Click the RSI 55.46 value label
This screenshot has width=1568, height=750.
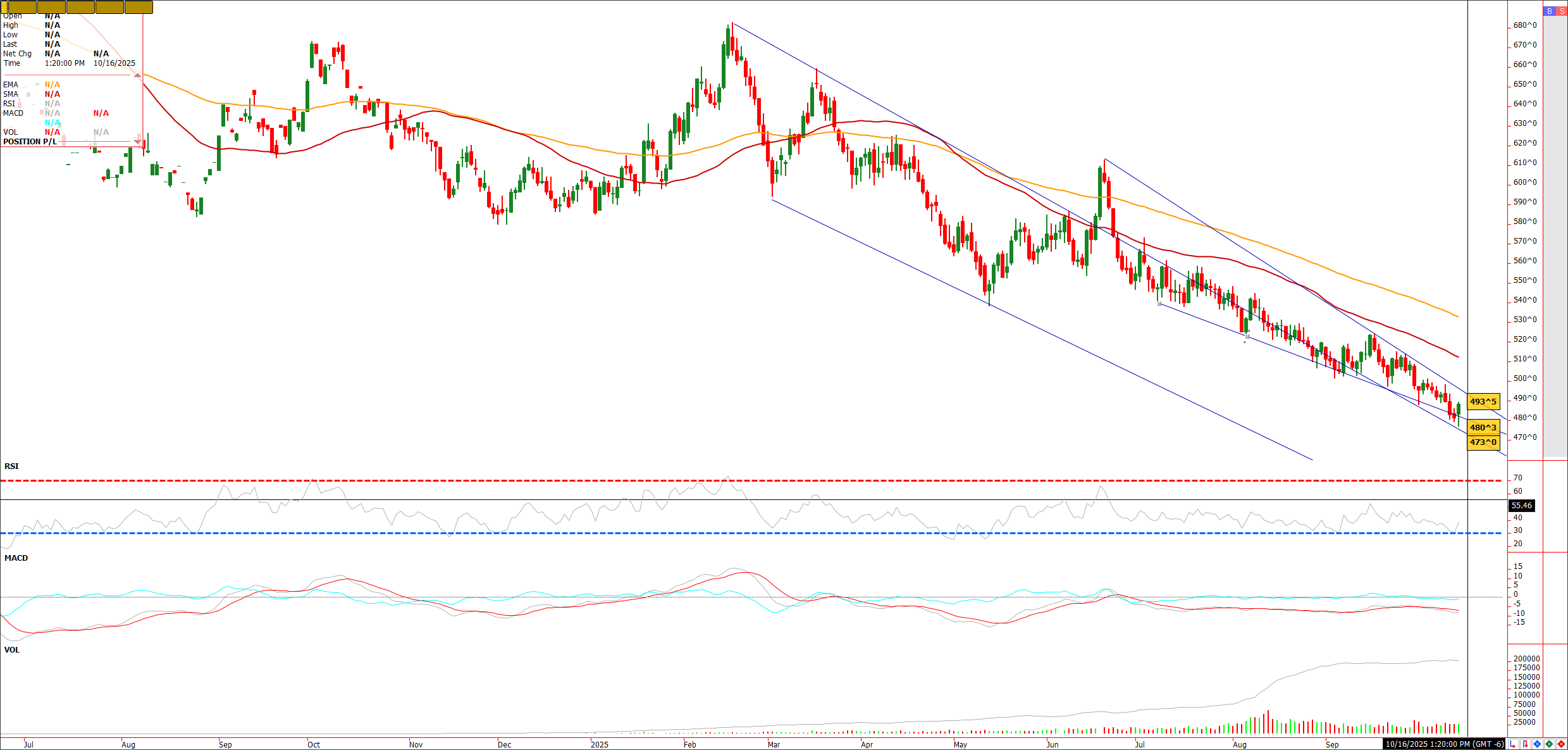point(1521,505)
